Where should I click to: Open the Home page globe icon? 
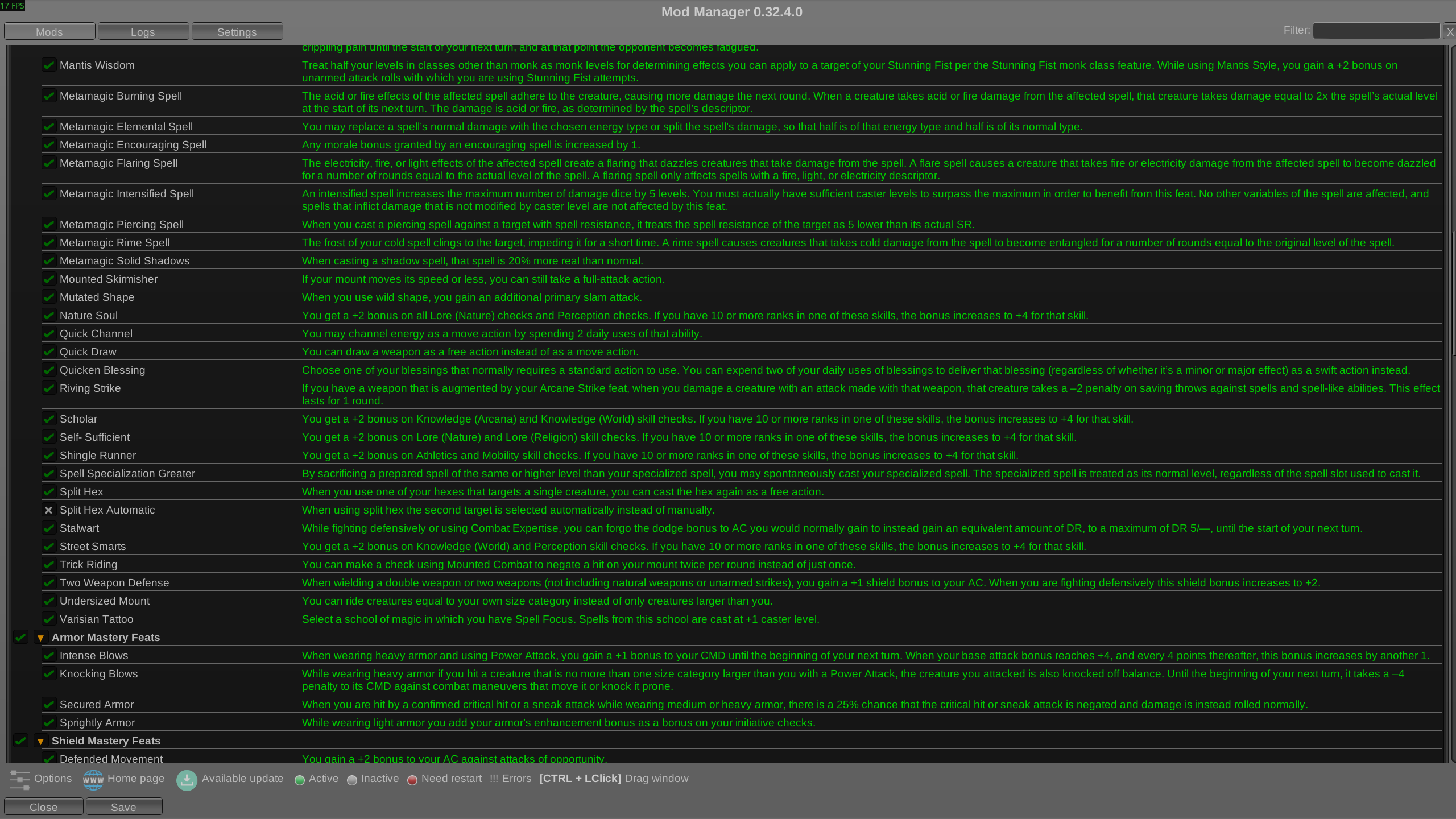click(x=93, y=780)
